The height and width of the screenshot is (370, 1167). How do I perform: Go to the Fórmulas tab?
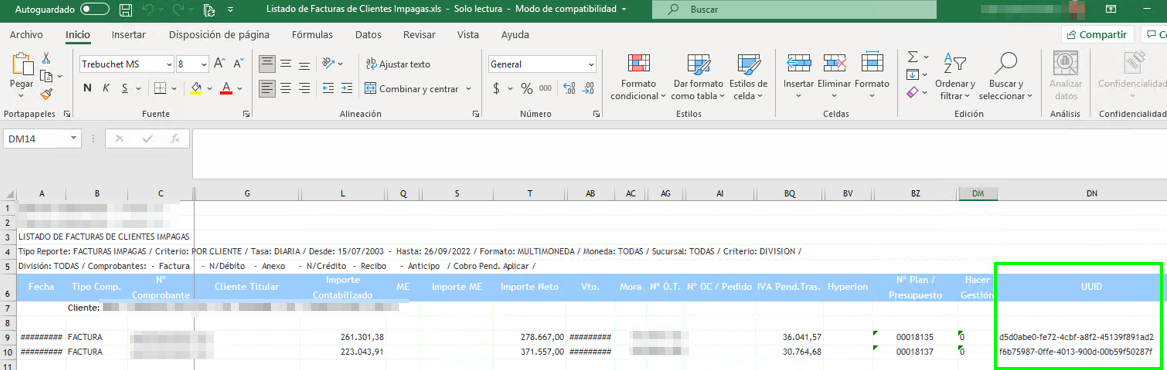point(312,35)
